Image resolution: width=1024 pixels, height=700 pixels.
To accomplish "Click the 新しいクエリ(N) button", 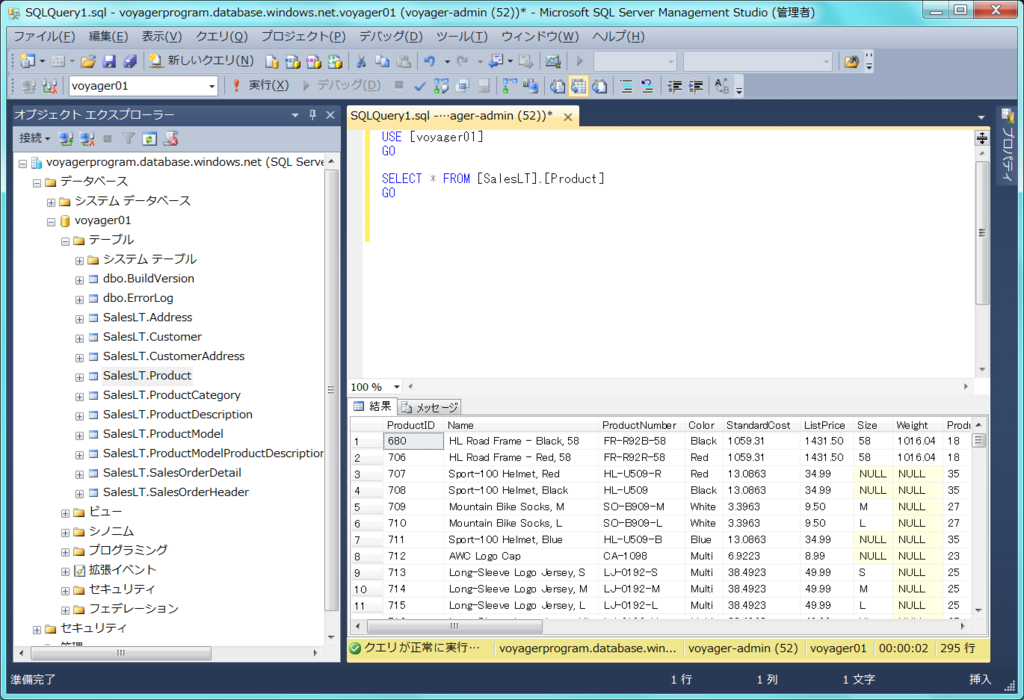I will point(202,61).
